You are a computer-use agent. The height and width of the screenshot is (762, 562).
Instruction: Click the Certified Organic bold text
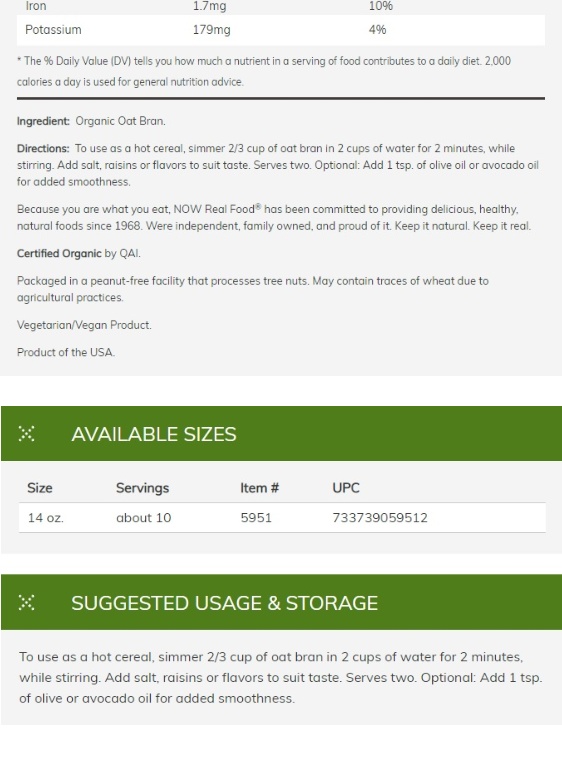pyautogui.click(x=59, y=253)
